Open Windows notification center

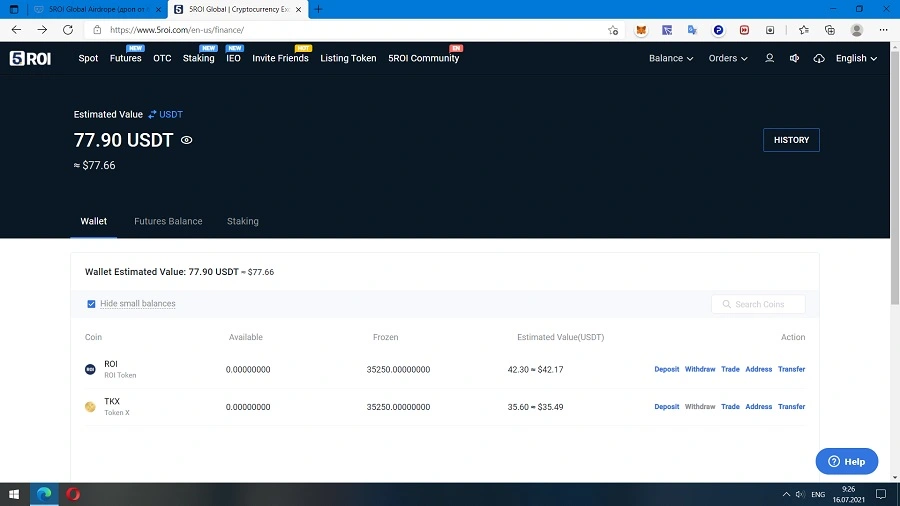(x=881, y=494)
